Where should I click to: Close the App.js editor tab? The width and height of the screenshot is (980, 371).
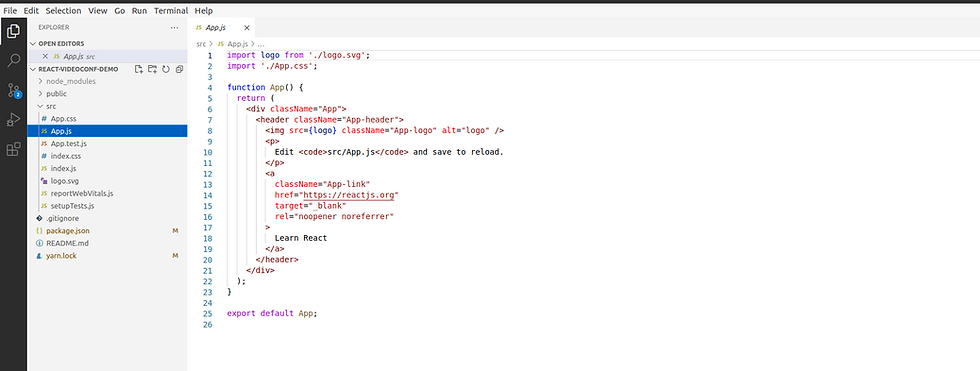click(x=247, y=28)
